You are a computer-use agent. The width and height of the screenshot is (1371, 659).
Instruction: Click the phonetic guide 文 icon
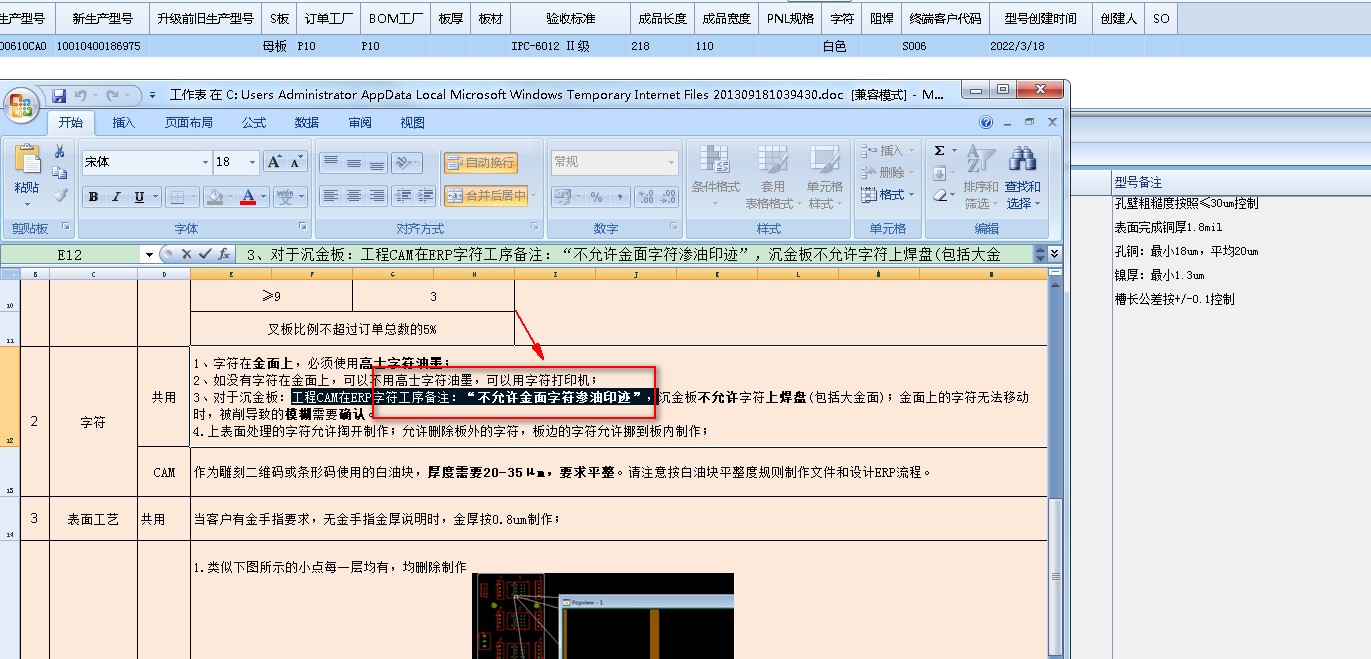[285, 197]
